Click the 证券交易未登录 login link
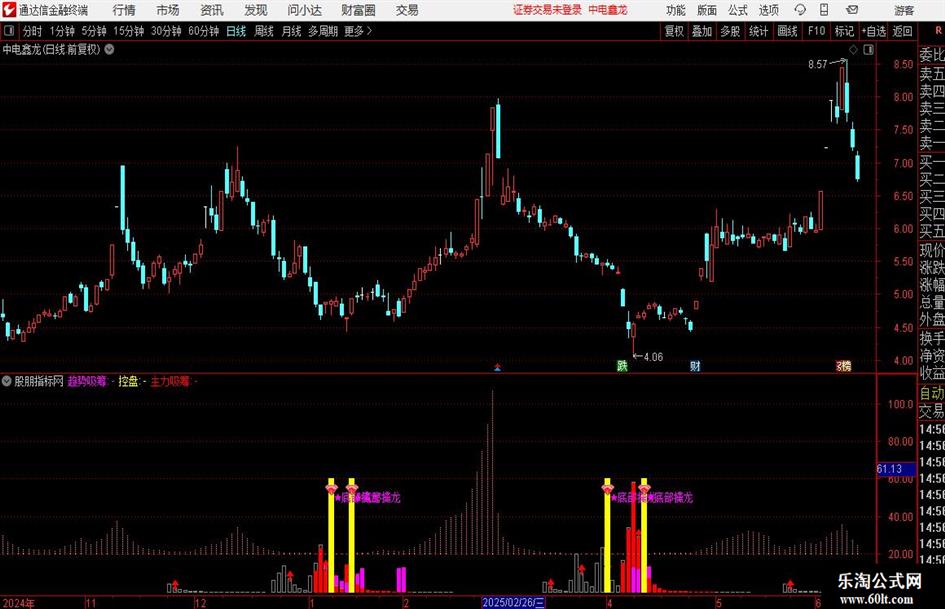 (x=547, y=10)
